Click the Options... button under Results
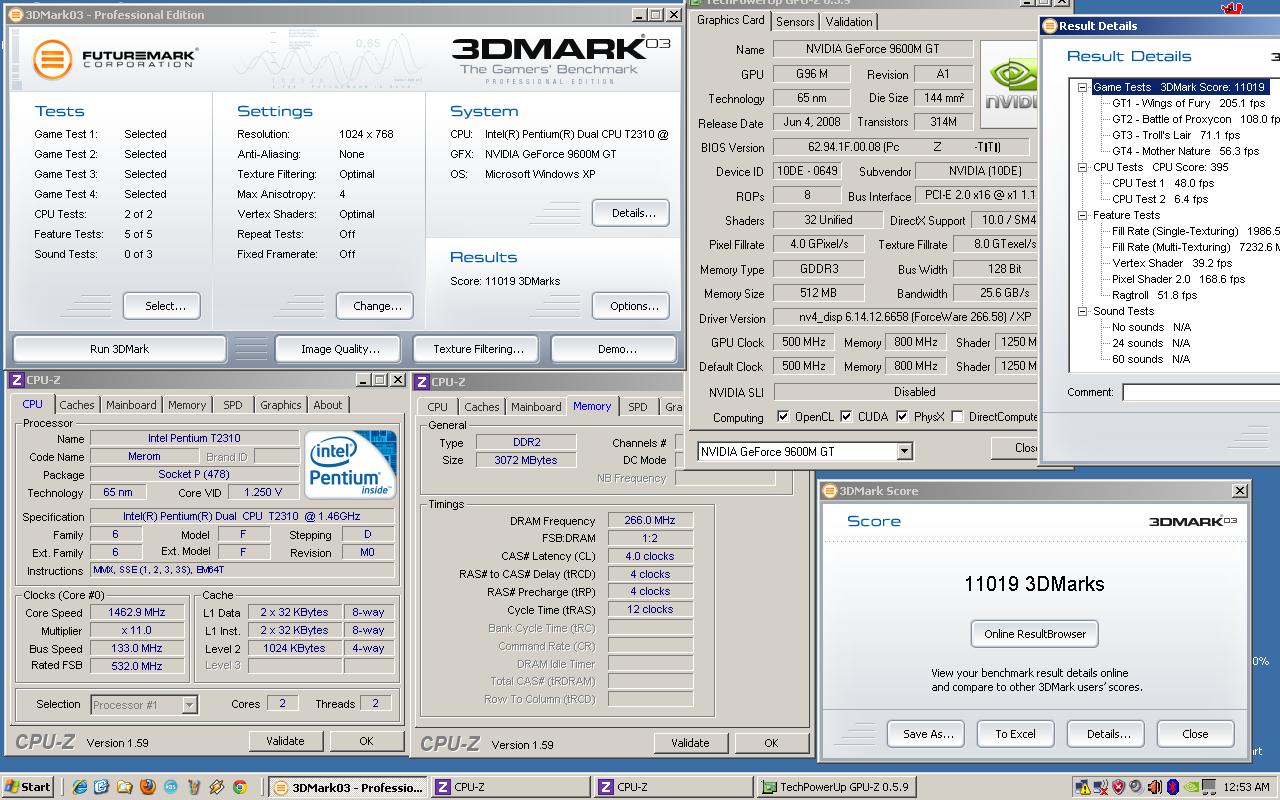Image resolution: width=1280 pixels, height=800 pixels. tap(631, 306)
